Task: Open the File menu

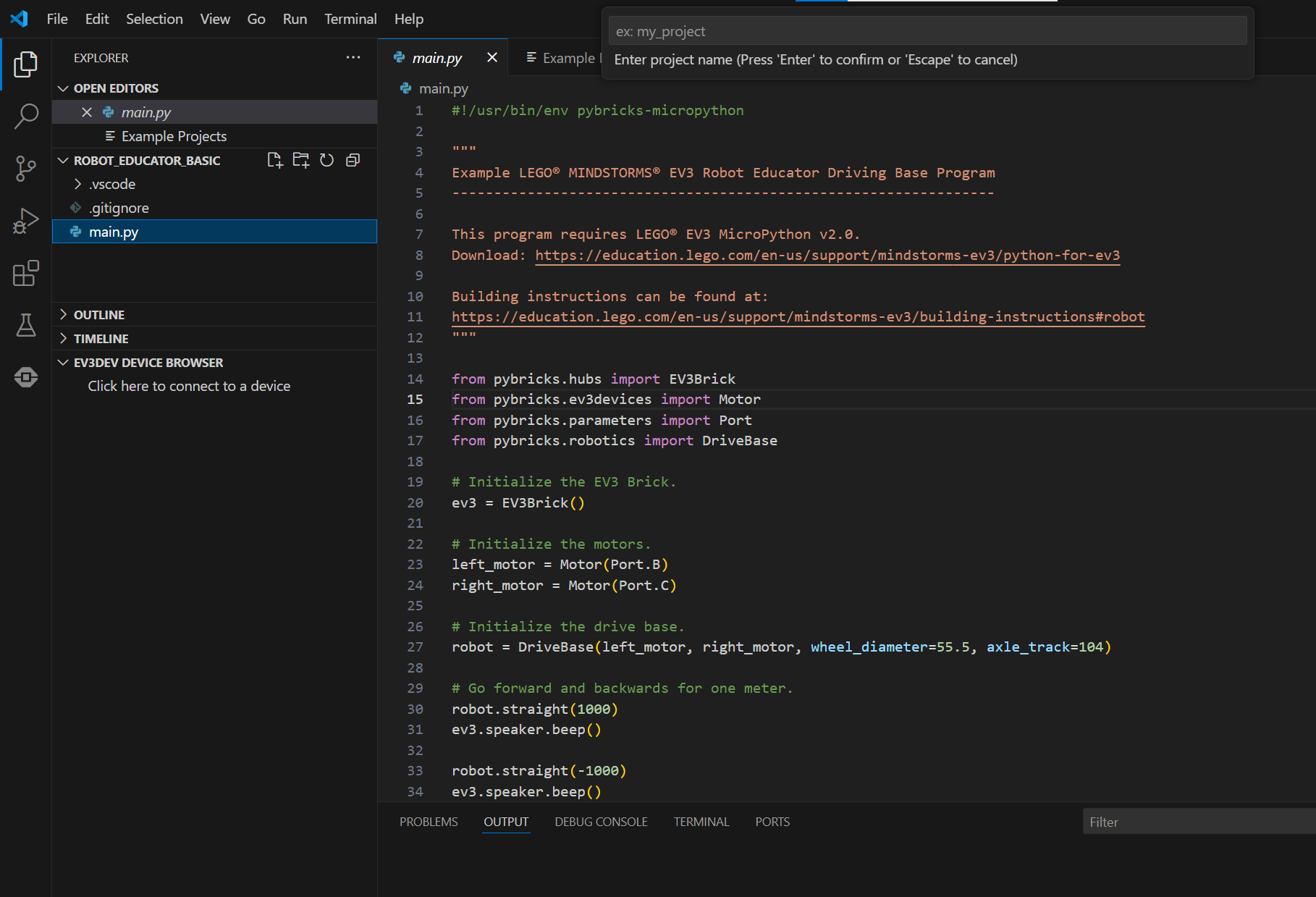Action: (57, 19)
